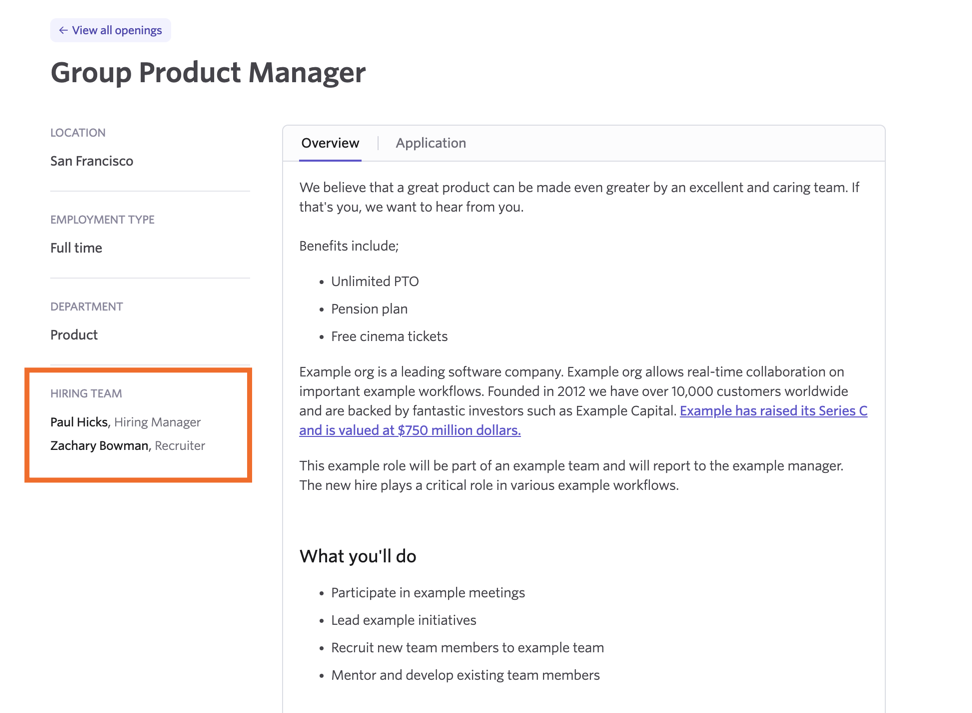Switch to the Overview tab
Viewport: 972px width, 713px height.
coord(330,143)
